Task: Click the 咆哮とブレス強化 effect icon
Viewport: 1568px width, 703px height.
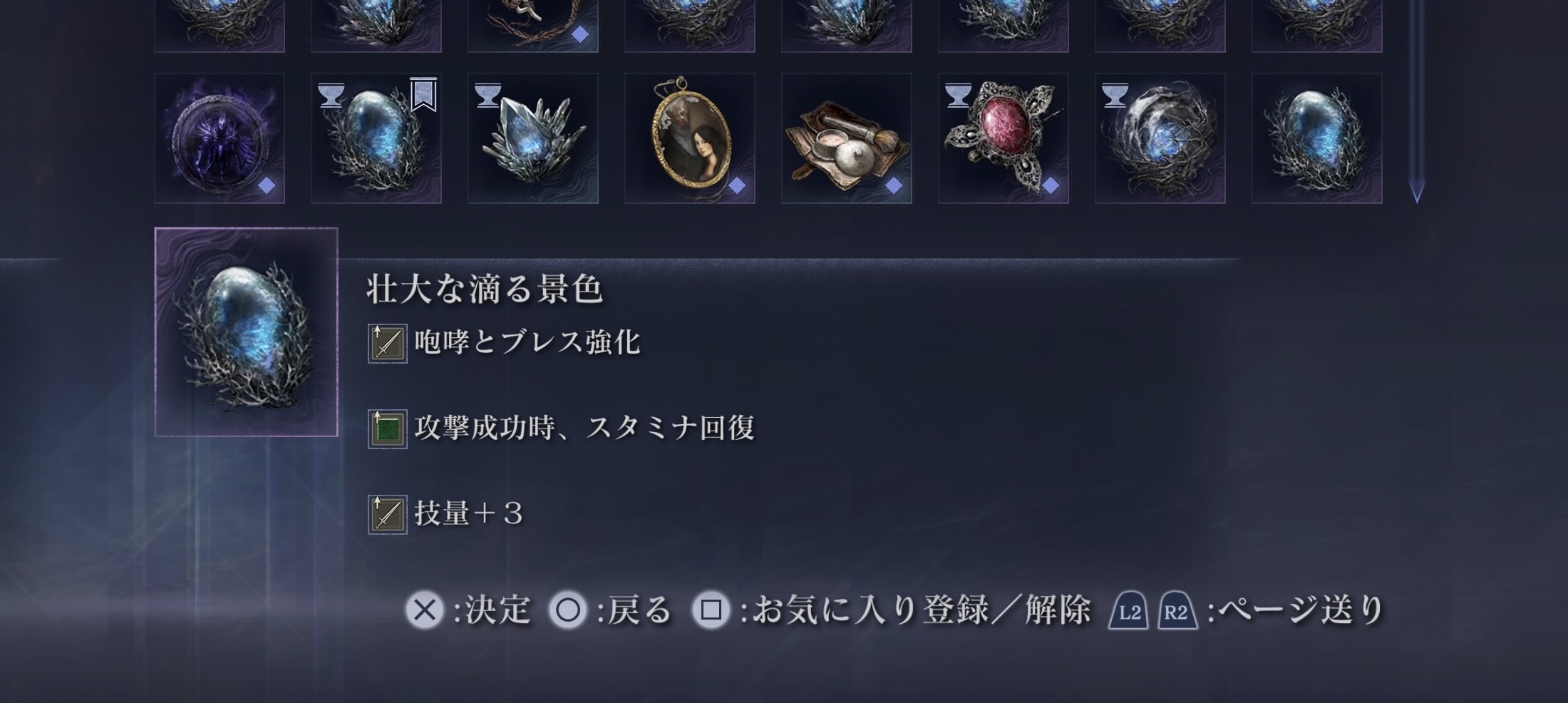Action: click(388, 344)
